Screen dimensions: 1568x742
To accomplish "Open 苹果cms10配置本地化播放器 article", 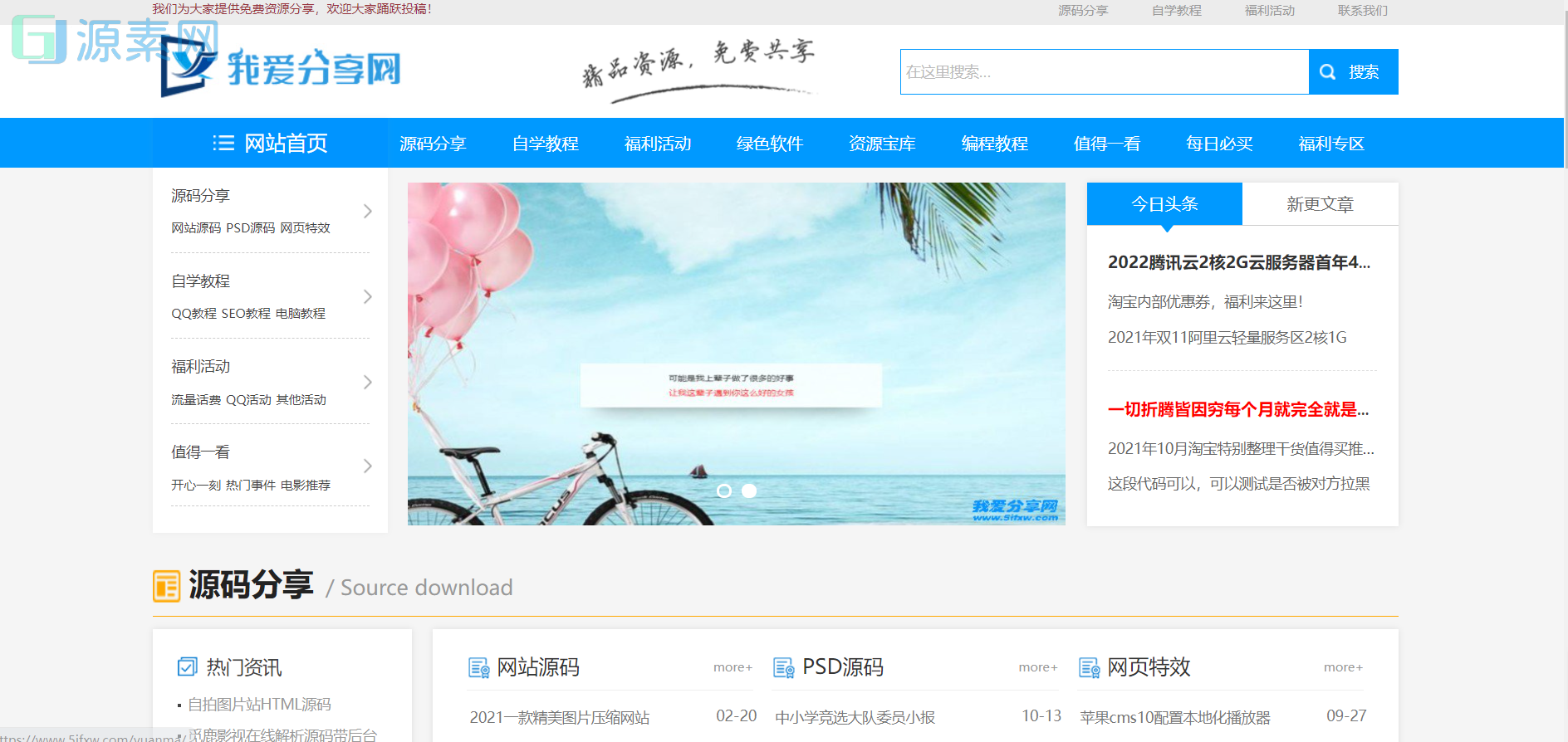I will 1175,717.
